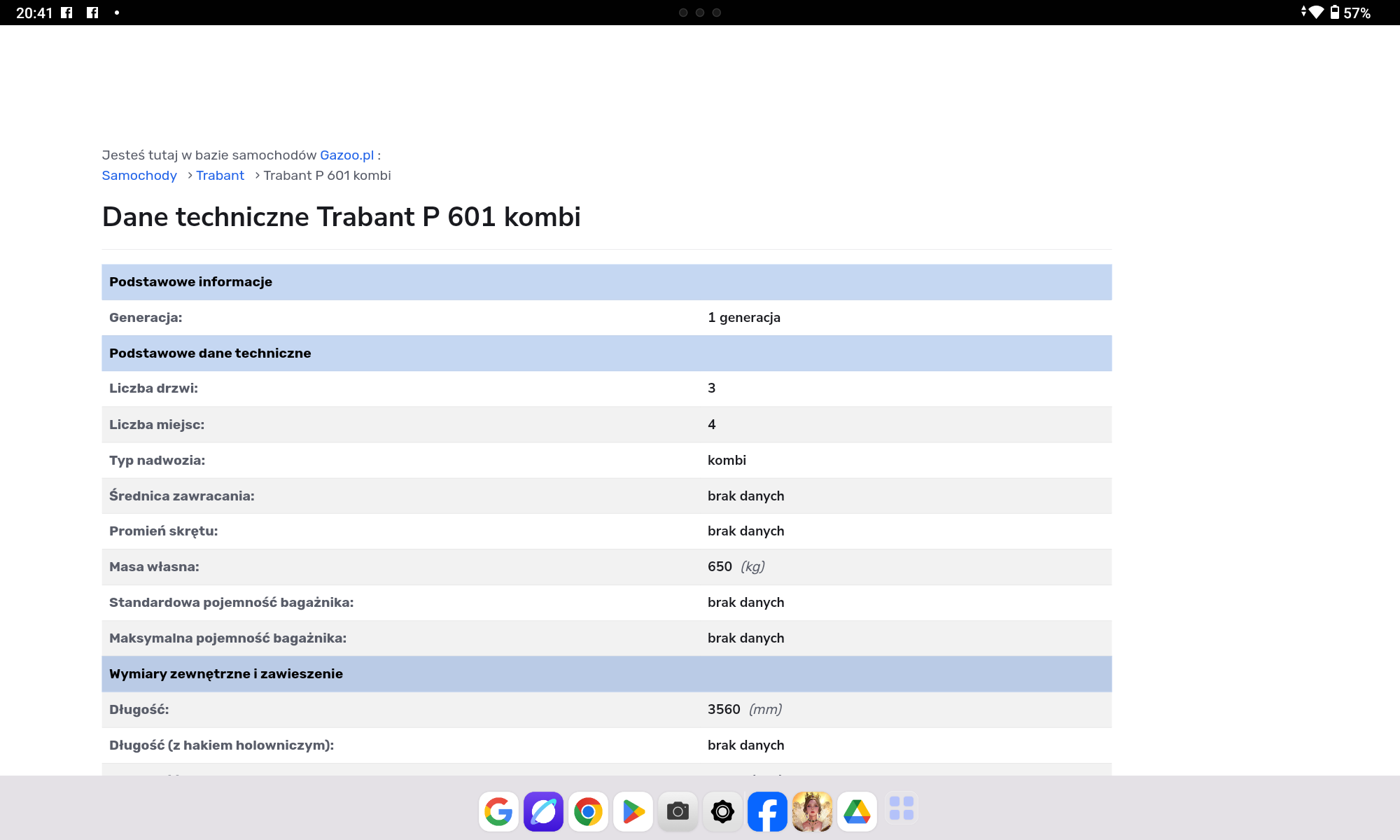
Task: Open Google app in the dock
Action: (498, 811)
